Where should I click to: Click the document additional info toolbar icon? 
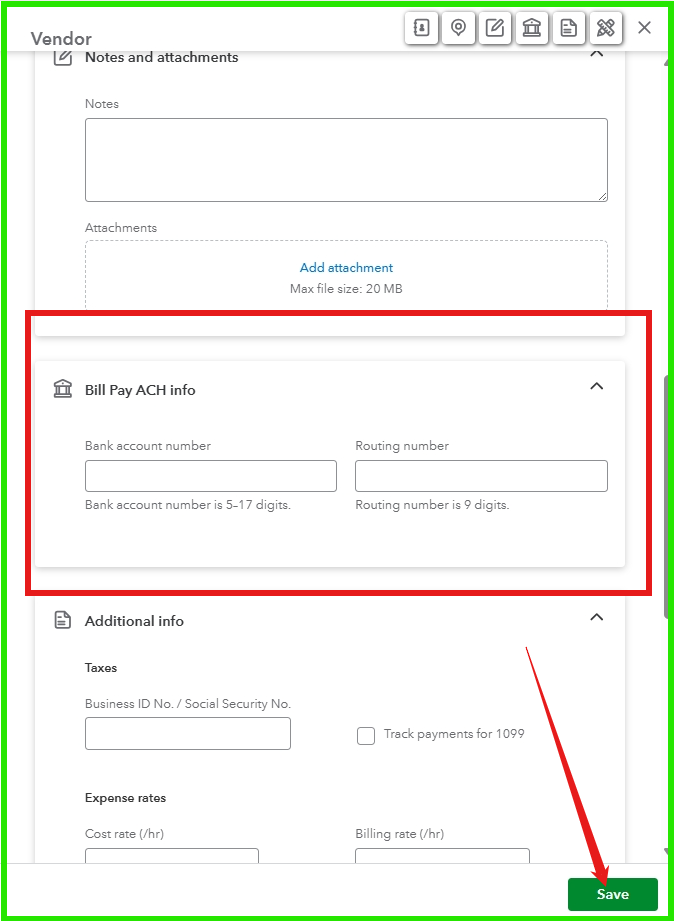point(569,28)
